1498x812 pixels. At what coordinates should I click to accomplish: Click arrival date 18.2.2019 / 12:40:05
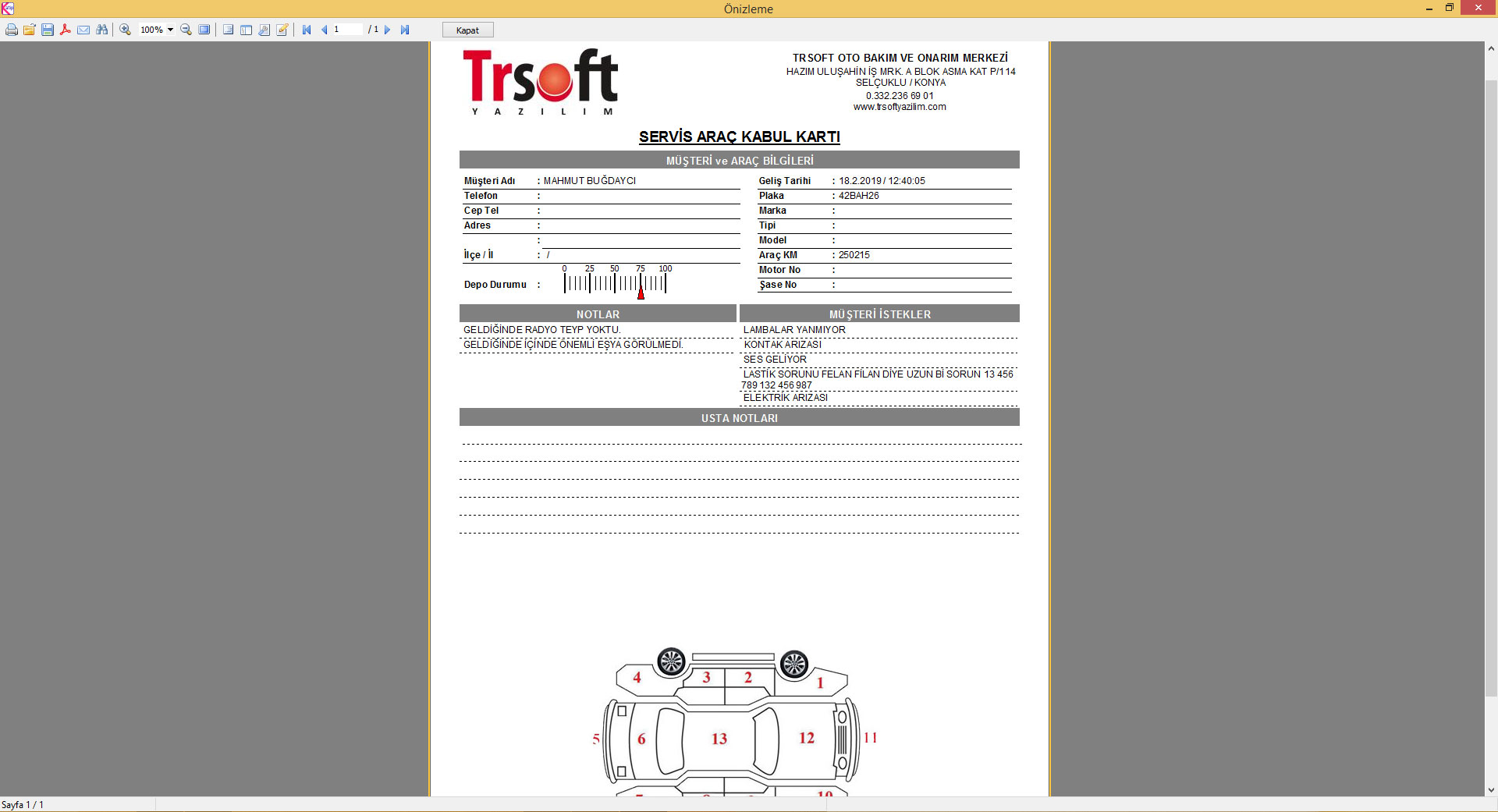click(882, 181)
